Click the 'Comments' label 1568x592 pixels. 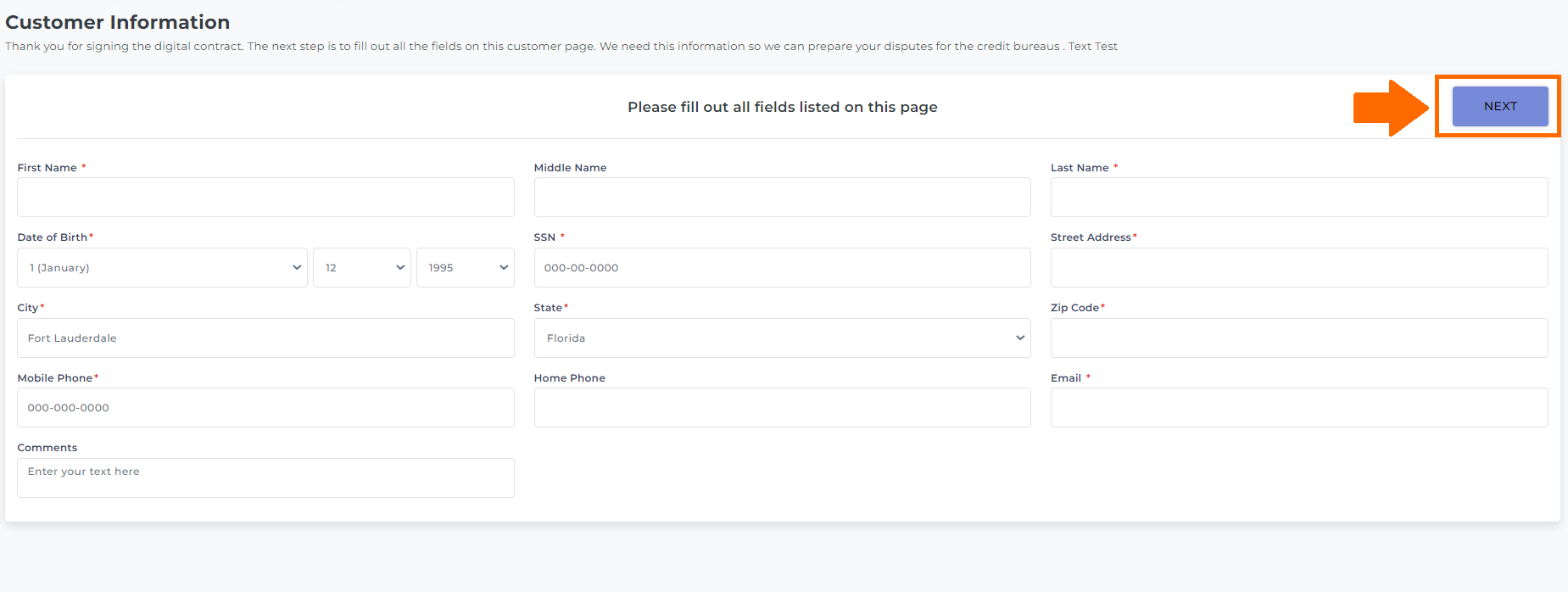pyautogui.click(x=47, y=448)
